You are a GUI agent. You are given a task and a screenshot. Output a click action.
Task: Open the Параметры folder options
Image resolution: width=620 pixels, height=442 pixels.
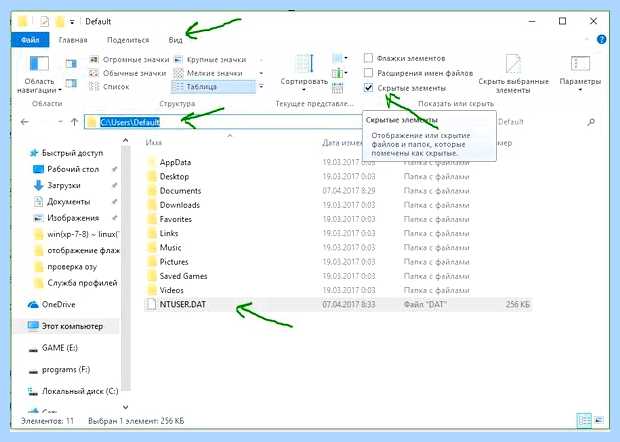pyautogui.click(x=580, y=74)
